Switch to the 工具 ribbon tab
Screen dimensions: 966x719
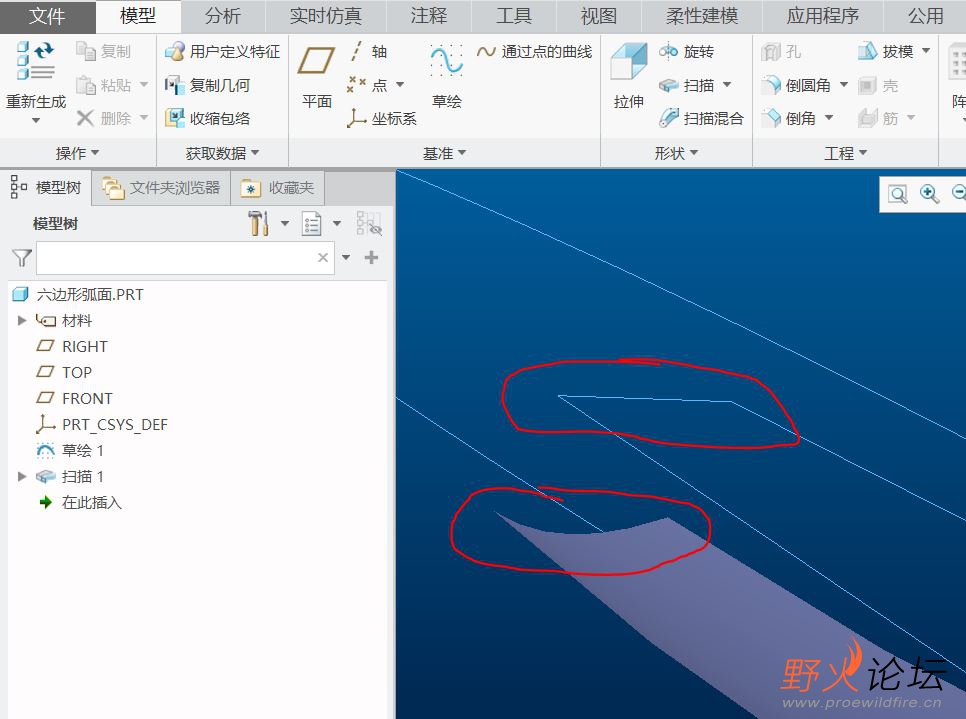click(514, 16)
